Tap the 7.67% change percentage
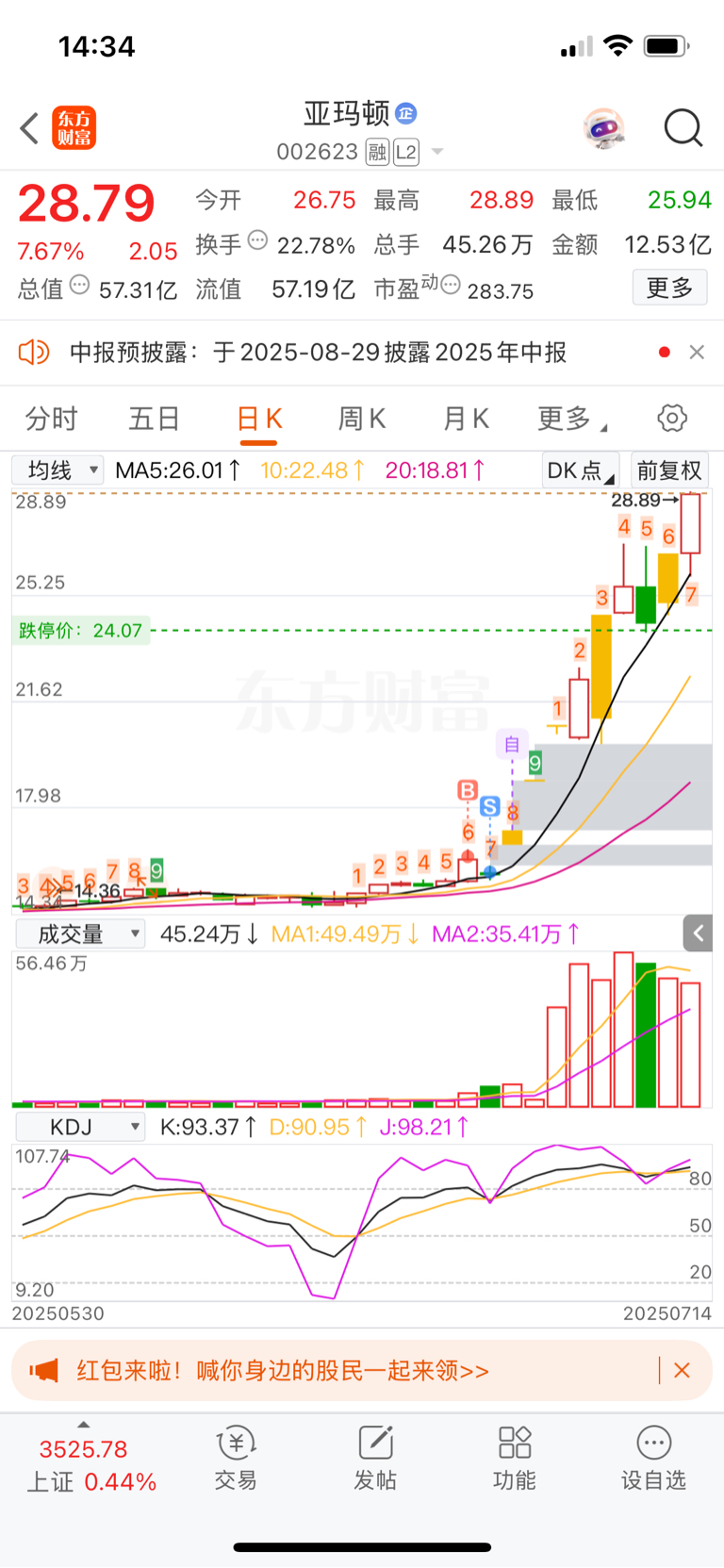The height and width of the screenshot is (1568, 724). pos(51,252)
